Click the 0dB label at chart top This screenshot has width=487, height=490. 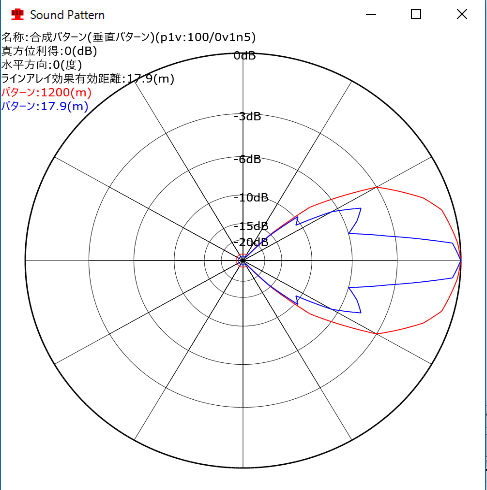click(x=245, y=56)
